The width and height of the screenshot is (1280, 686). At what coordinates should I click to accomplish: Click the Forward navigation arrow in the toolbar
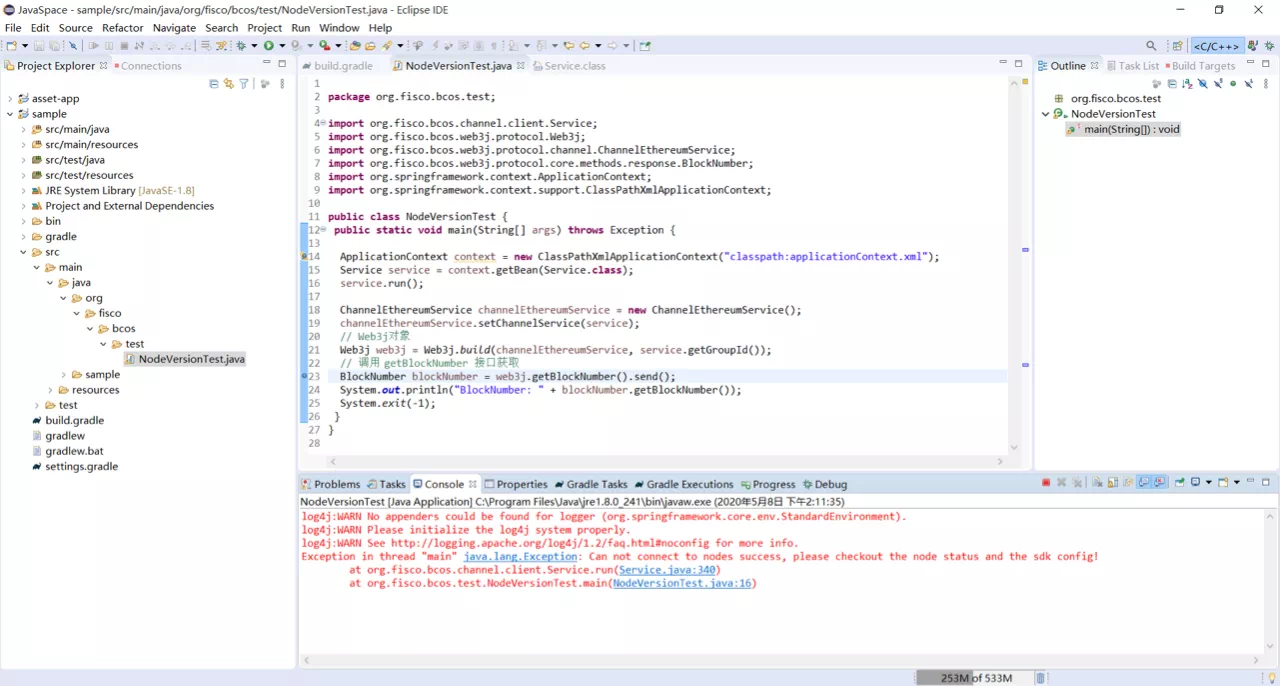point(613,46)
